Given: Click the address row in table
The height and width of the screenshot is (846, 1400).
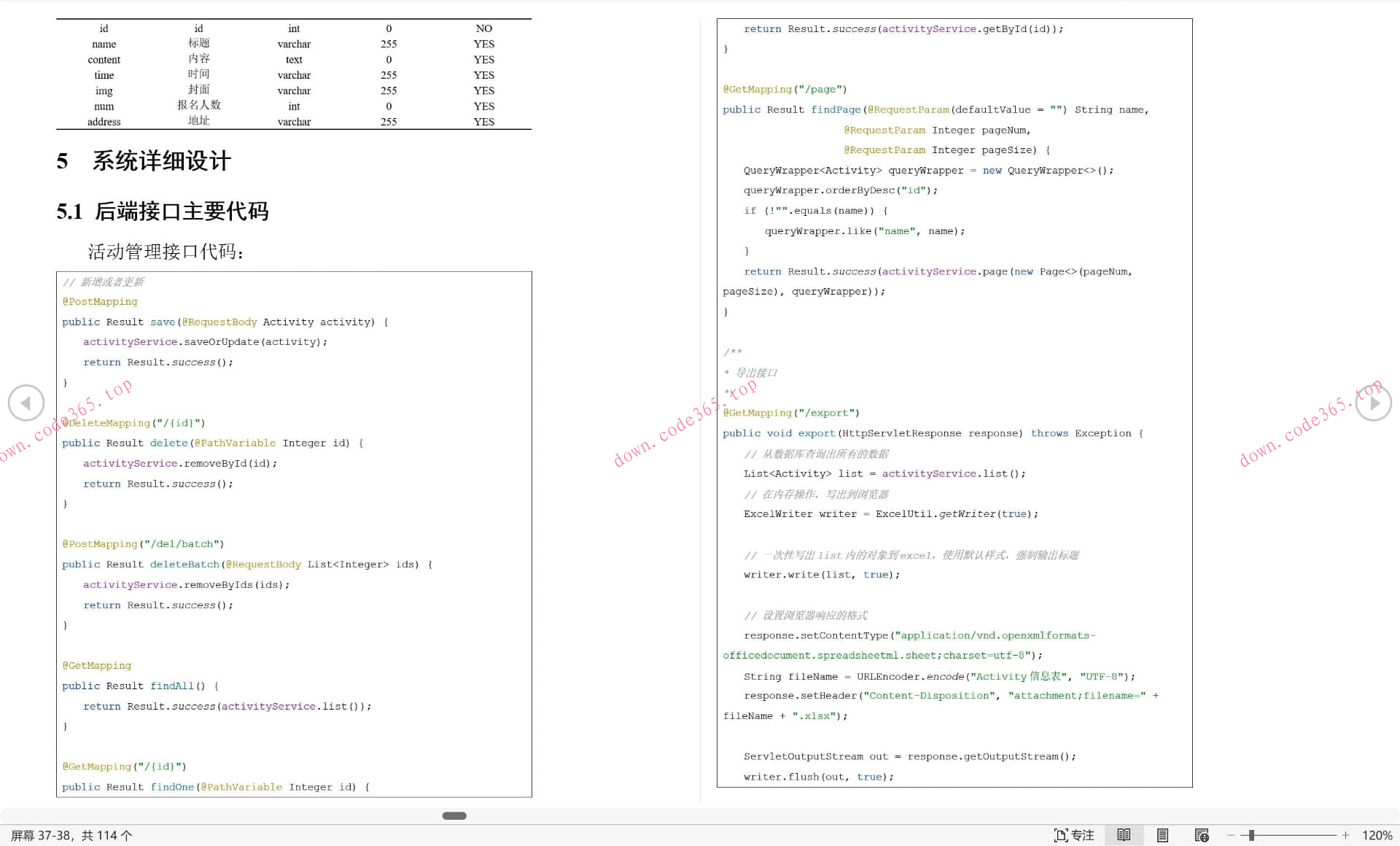Looking at the screenshot, I should coord(104,122).
